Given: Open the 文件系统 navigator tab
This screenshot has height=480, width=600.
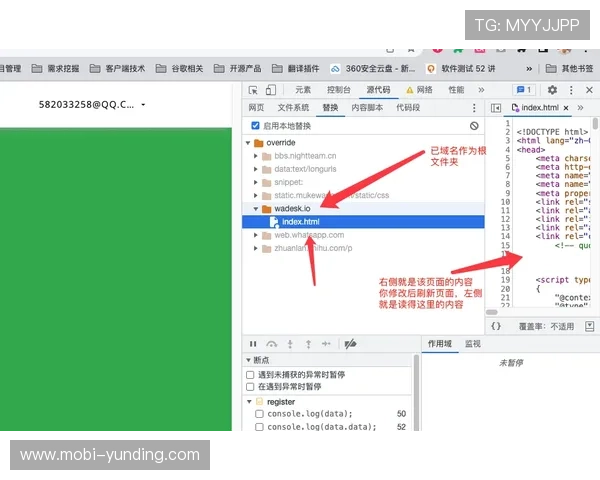Looking at the screenshot, I should coord(293,108).
